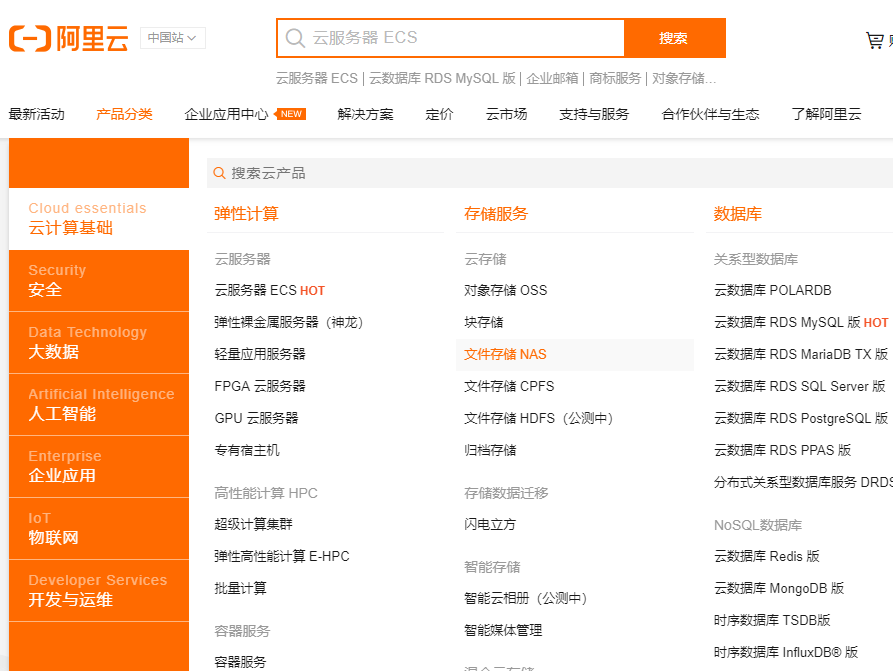The image size is (893, 671).
Task: Open 批量计算 product link
Action: pyautogui.click(x=240, y=588)
